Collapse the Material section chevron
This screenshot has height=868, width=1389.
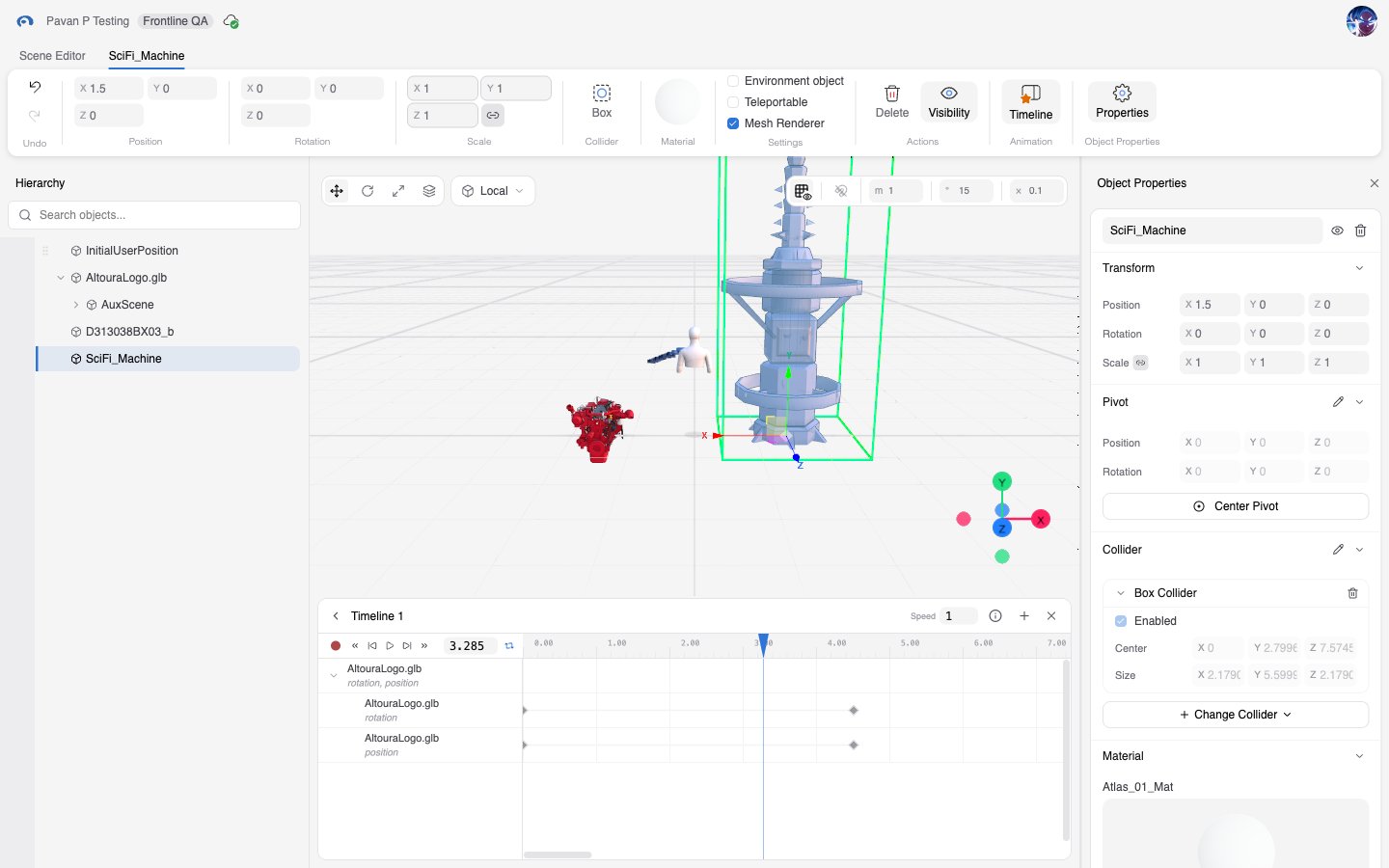click(1359, 756)
